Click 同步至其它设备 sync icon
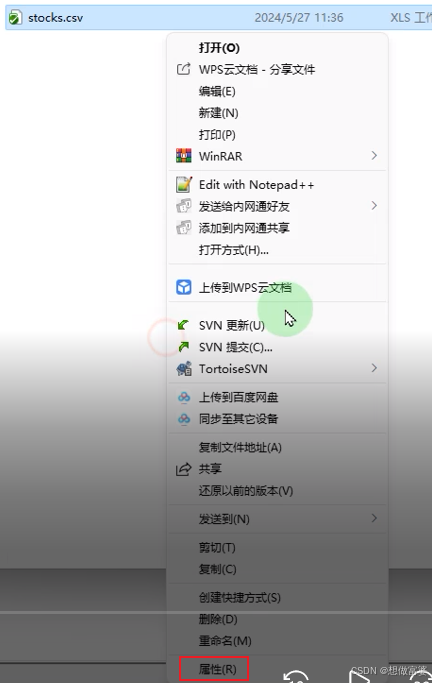This screenshot has height=683, width=432. point(184,419)
